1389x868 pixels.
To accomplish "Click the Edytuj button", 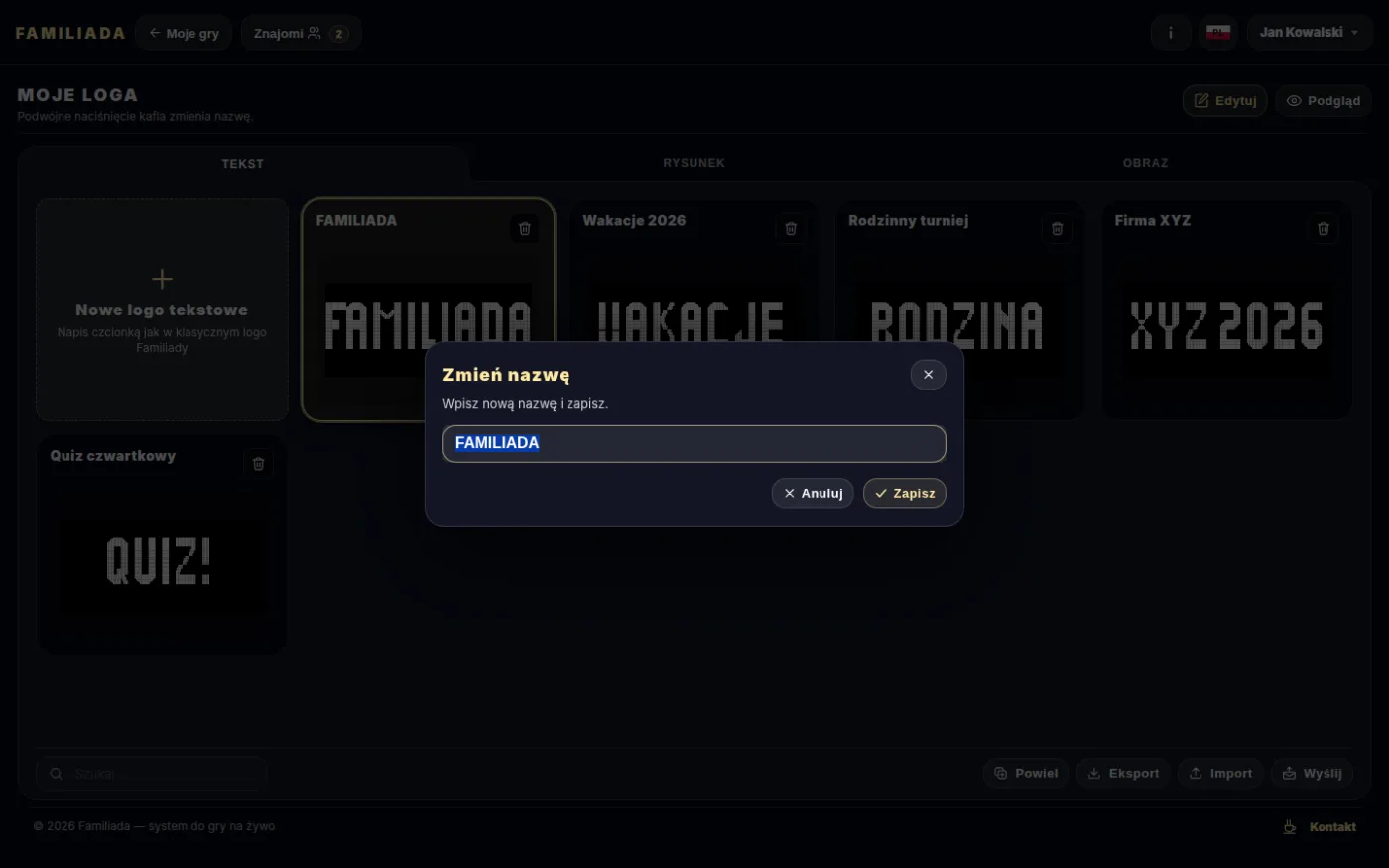I will (1224, 100).
